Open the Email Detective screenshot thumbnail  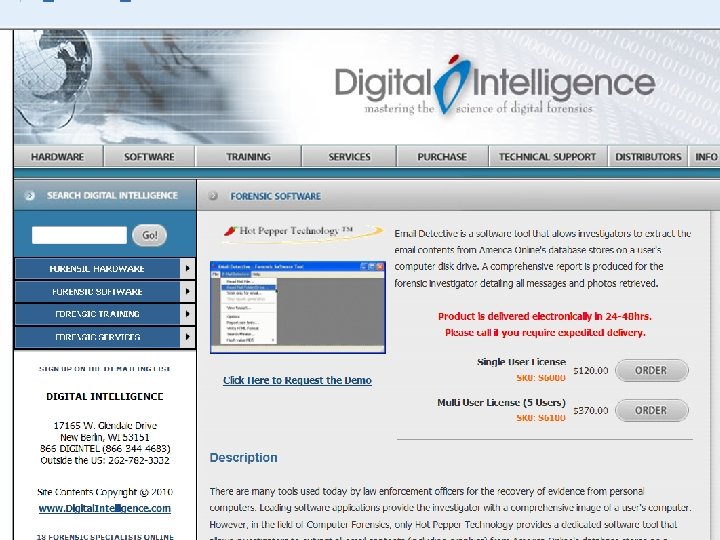click(x=298, y=307)
